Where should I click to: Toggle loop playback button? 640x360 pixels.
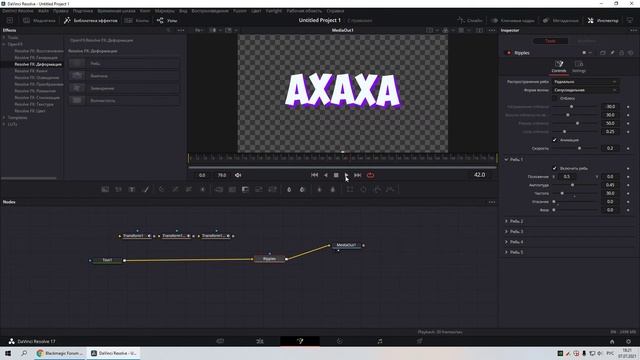click(x=371, y=175)
